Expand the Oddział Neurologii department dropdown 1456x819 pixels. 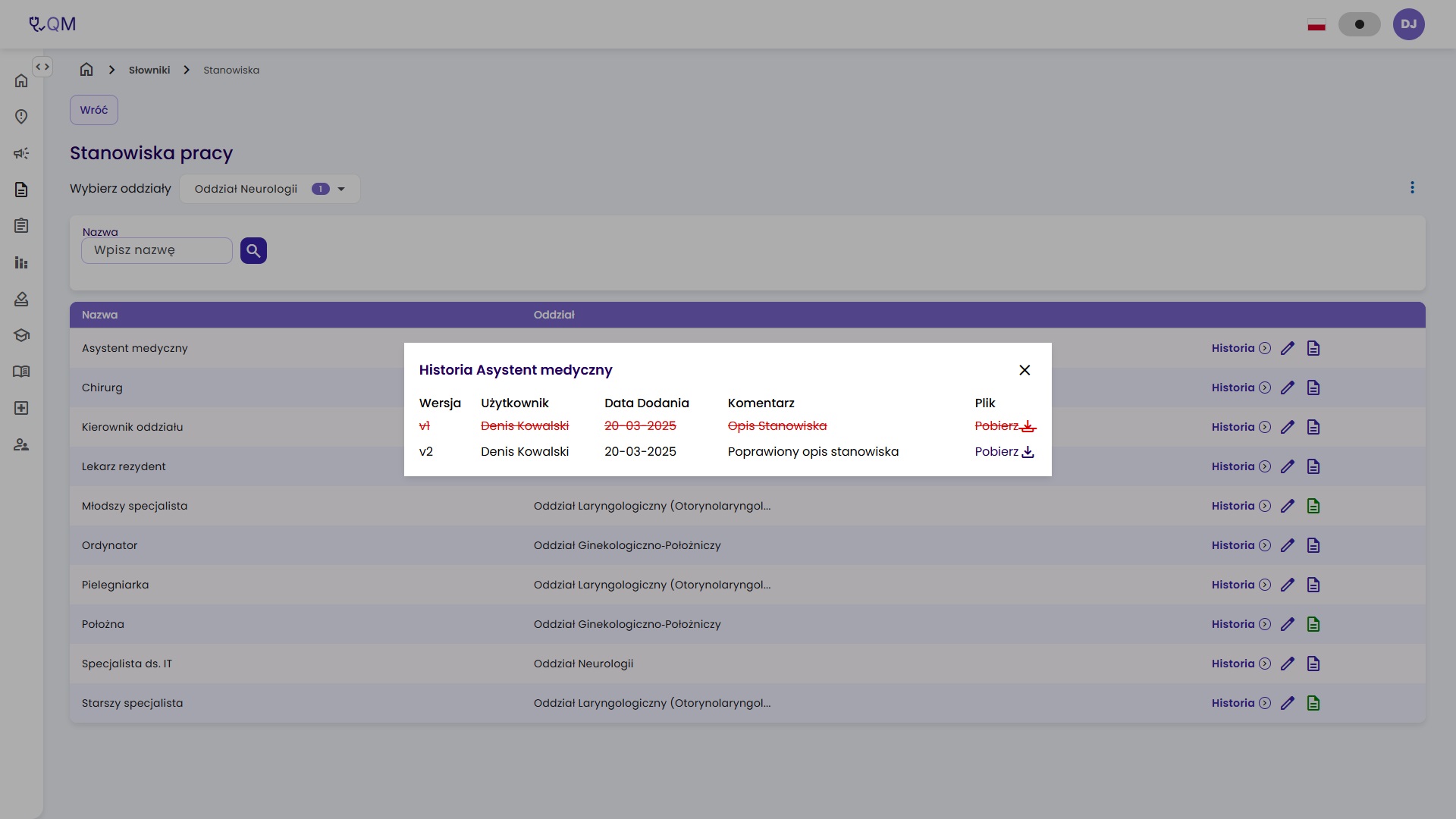(x=269, y=189)
